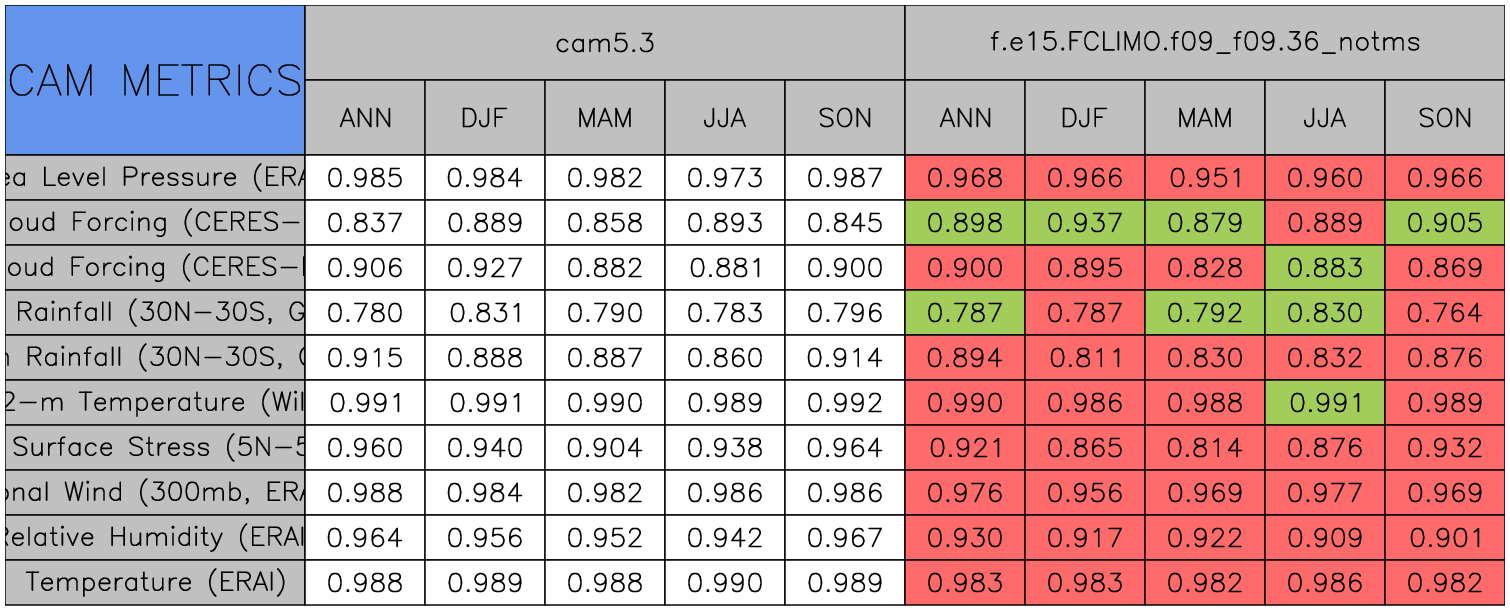The height and width of the screenshot is (611, 1510).
Task: Click the red cell showing 0.901
Action: (x=1445, y=538)
